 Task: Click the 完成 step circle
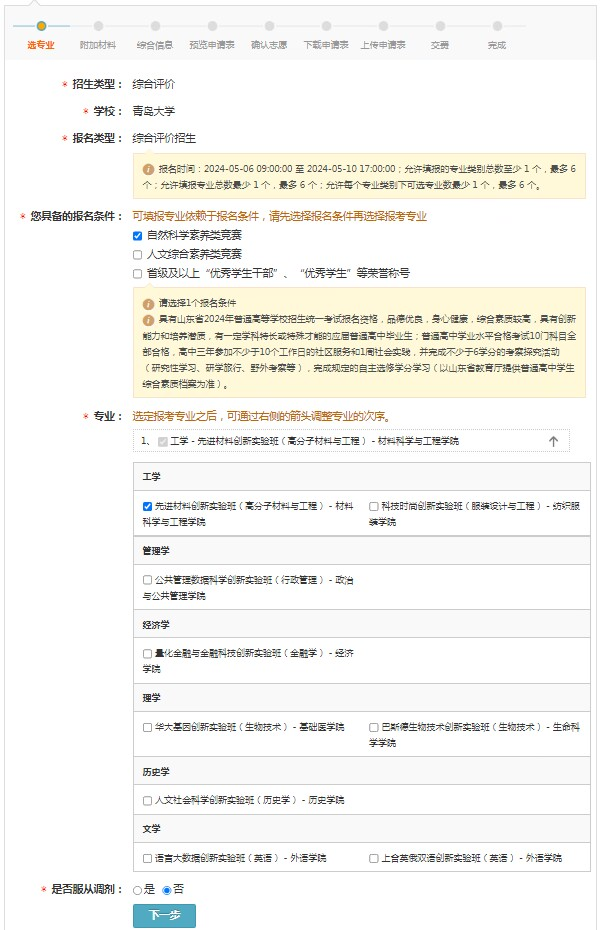point(497,26)
